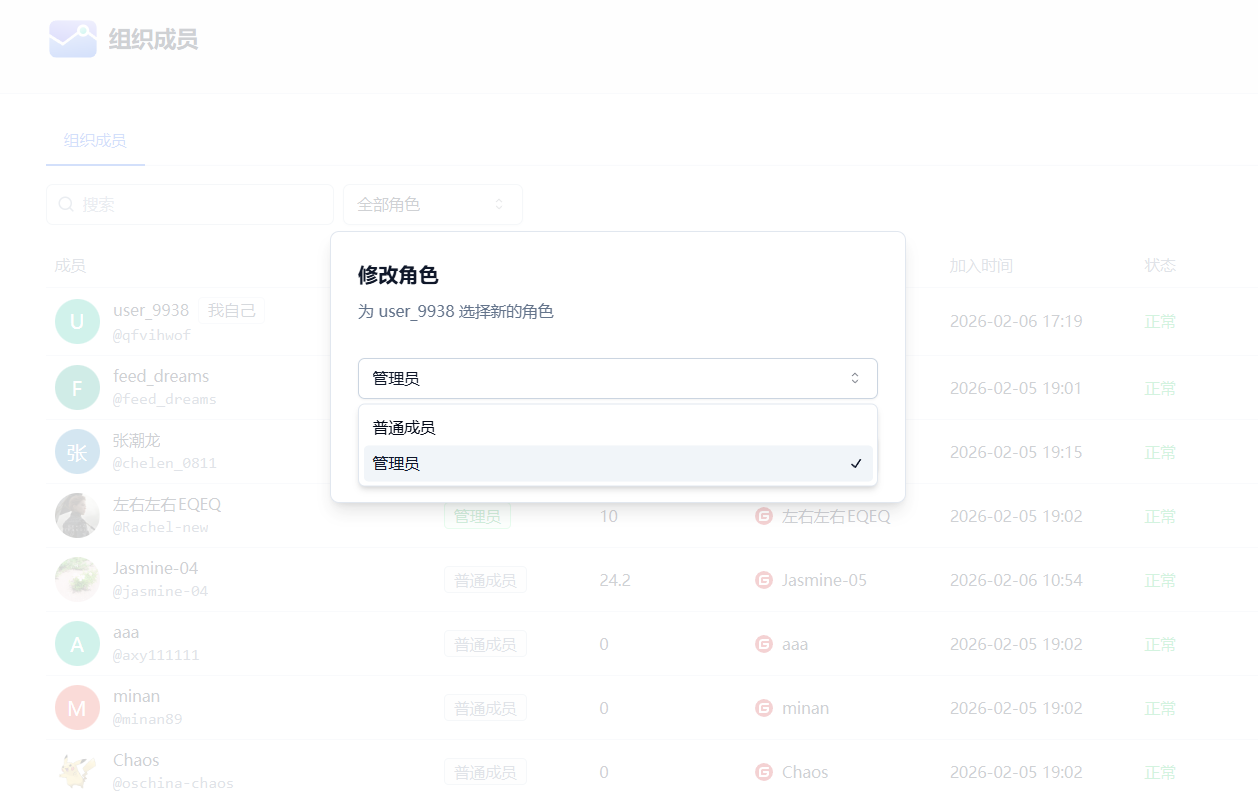Click the U avatar of user_9938
Viewport: 1258px width, 795px height.
pos(77,322)
